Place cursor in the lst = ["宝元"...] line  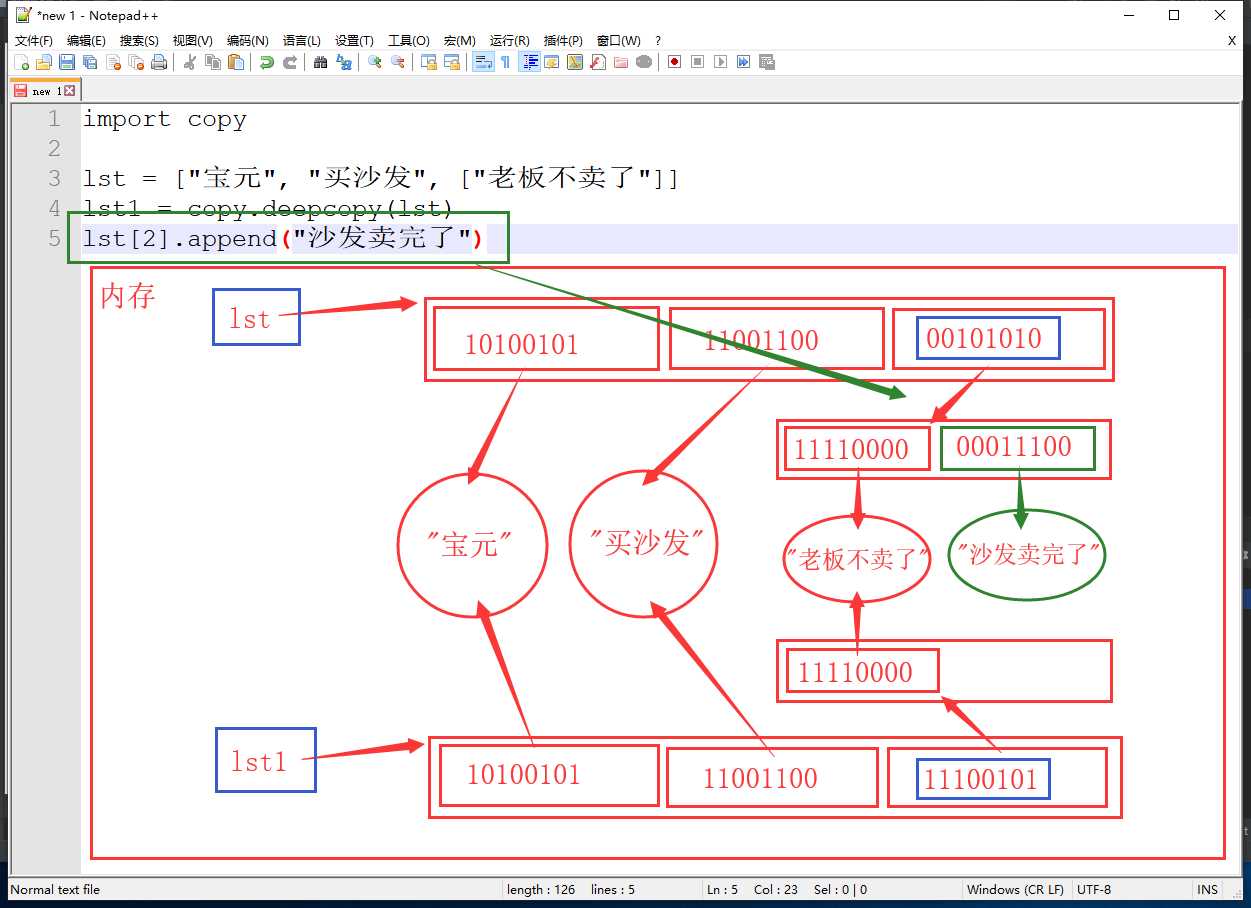380,179
